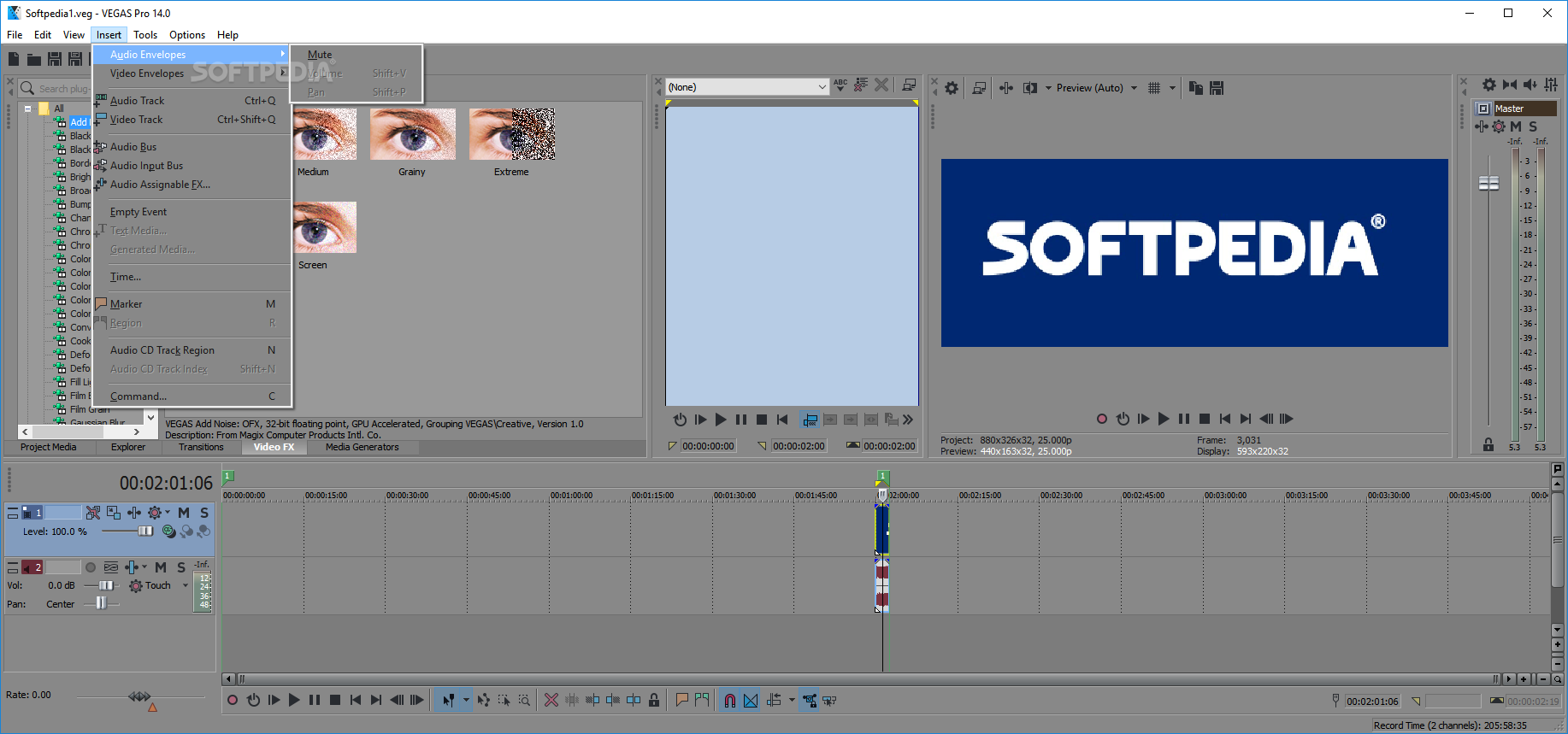Arm audio track 2 for record
1568x734 pixels.
(91, 567)
